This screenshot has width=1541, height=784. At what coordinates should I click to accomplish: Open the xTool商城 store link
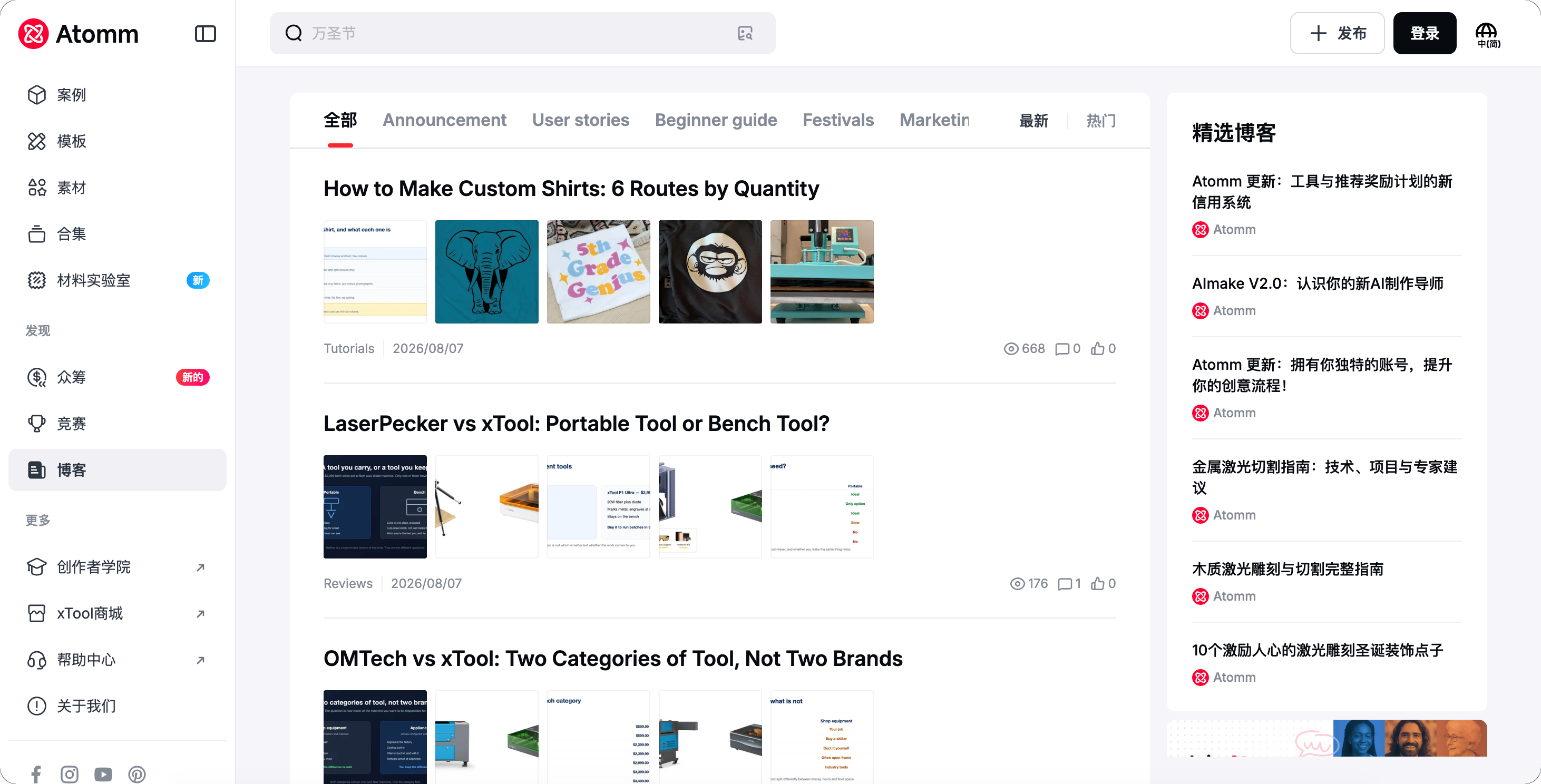click(x=117, y=613)
